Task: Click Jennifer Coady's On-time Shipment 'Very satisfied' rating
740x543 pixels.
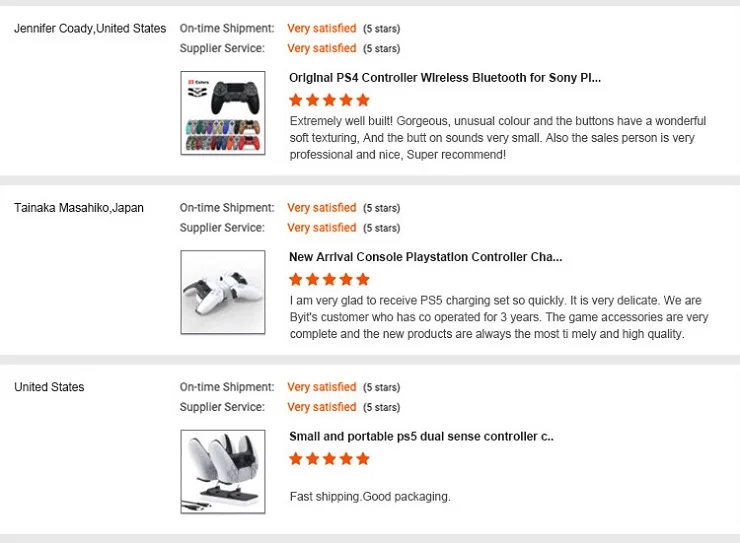Action: 321,28
